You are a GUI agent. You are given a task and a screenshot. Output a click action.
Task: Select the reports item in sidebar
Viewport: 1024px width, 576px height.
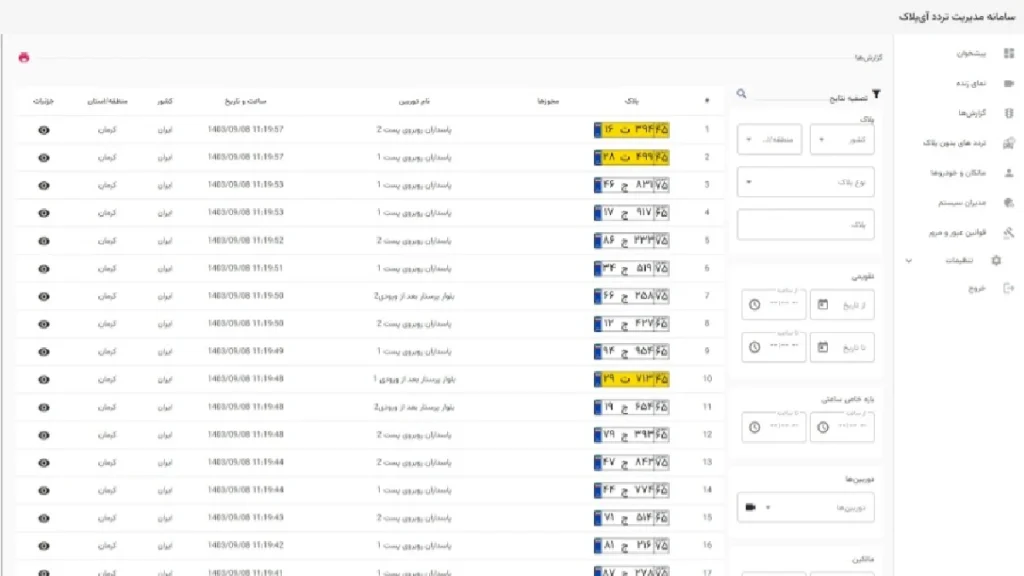(x=972, y=113)
